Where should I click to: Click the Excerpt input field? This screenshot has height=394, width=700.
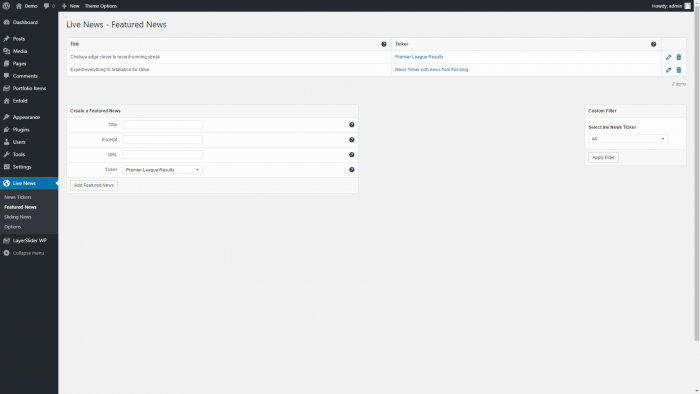162,140
